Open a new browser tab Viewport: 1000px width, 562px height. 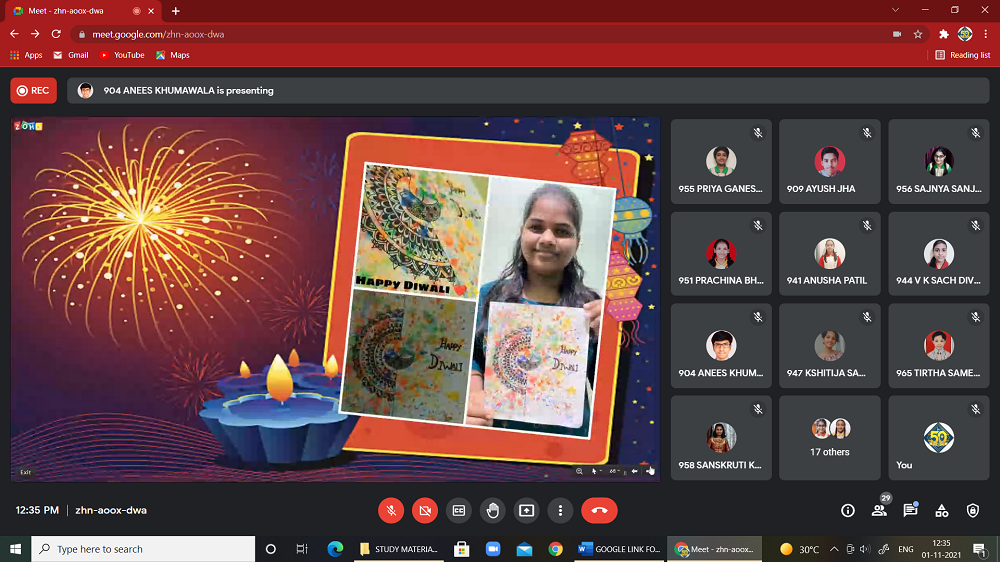click(176, 11)
